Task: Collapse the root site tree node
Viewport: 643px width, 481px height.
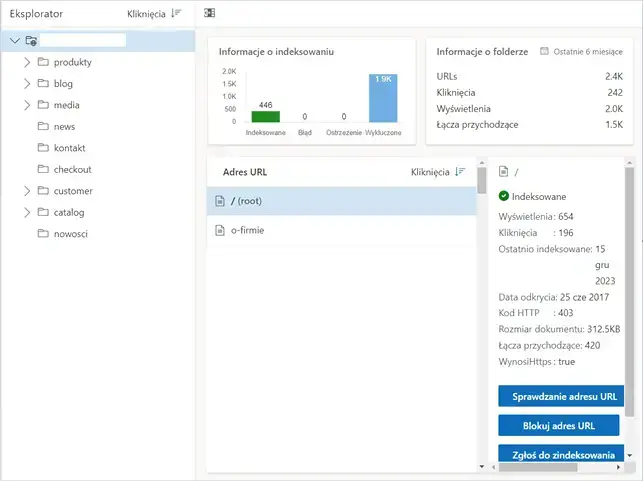Action: (13, 41)
